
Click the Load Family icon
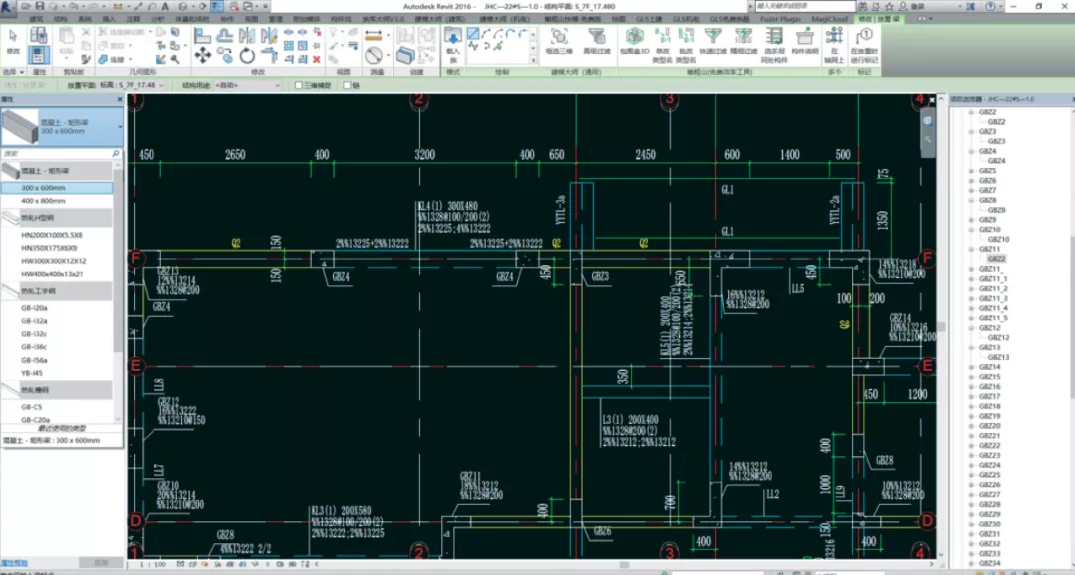tap(452, 38)
